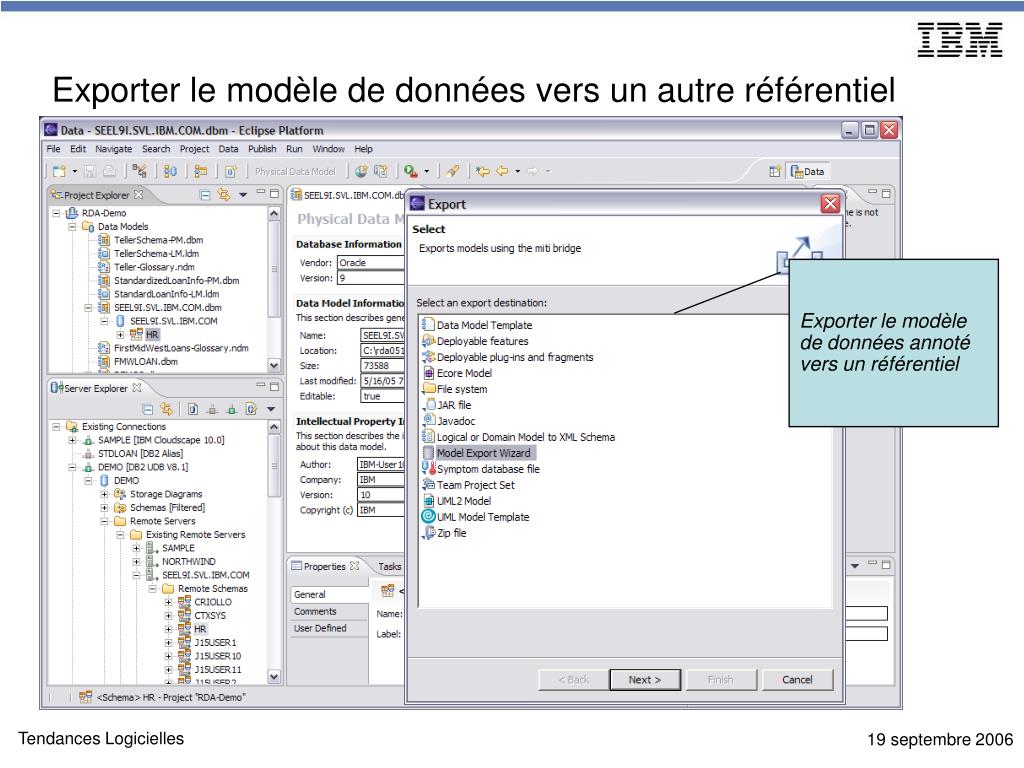Image resolution: width=1024 pixels, height=768 pixels.
Task: Click the New wizard toolbar icon
Action: [x=59, y=171]
